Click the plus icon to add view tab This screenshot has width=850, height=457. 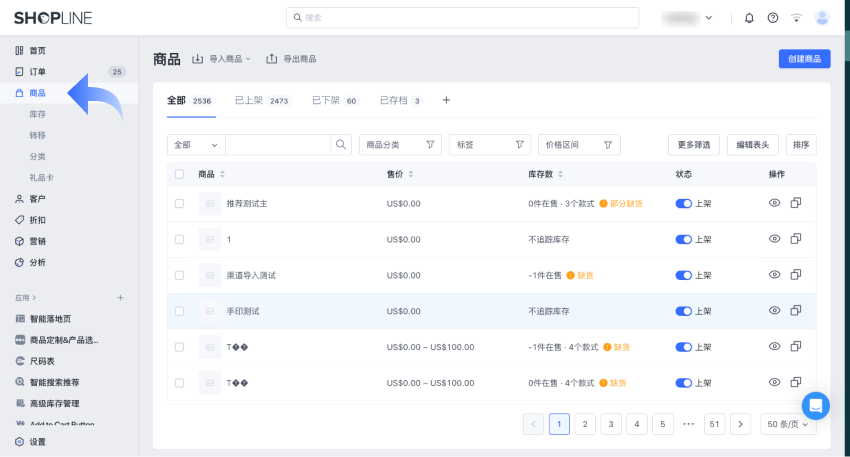446,100
